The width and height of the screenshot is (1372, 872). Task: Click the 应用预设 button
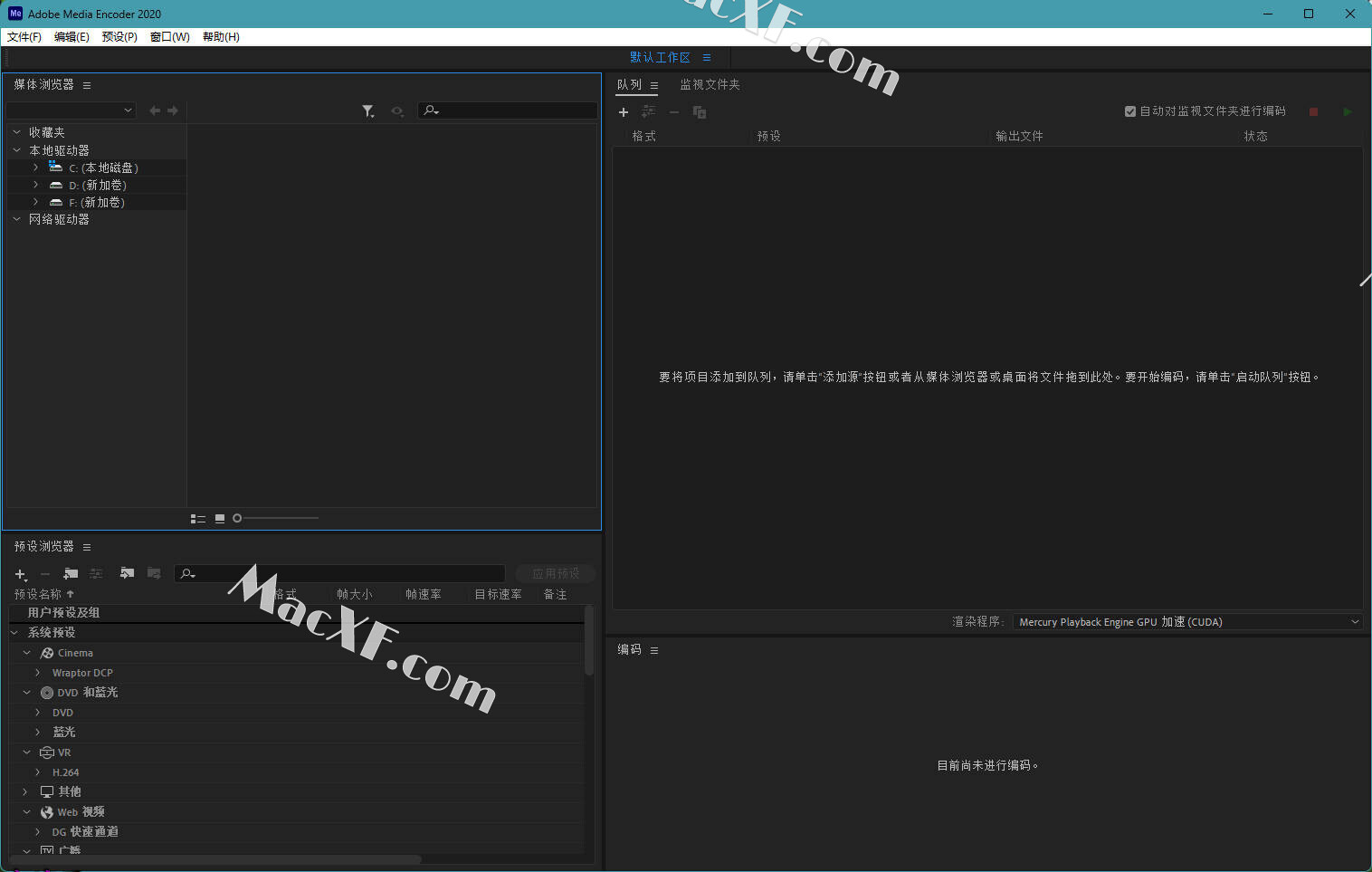coord(556,574)
